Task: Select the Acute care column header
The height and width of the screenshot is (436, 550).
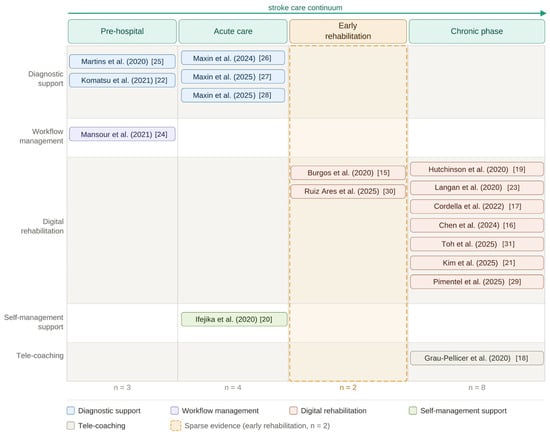Action: point(233,31)
